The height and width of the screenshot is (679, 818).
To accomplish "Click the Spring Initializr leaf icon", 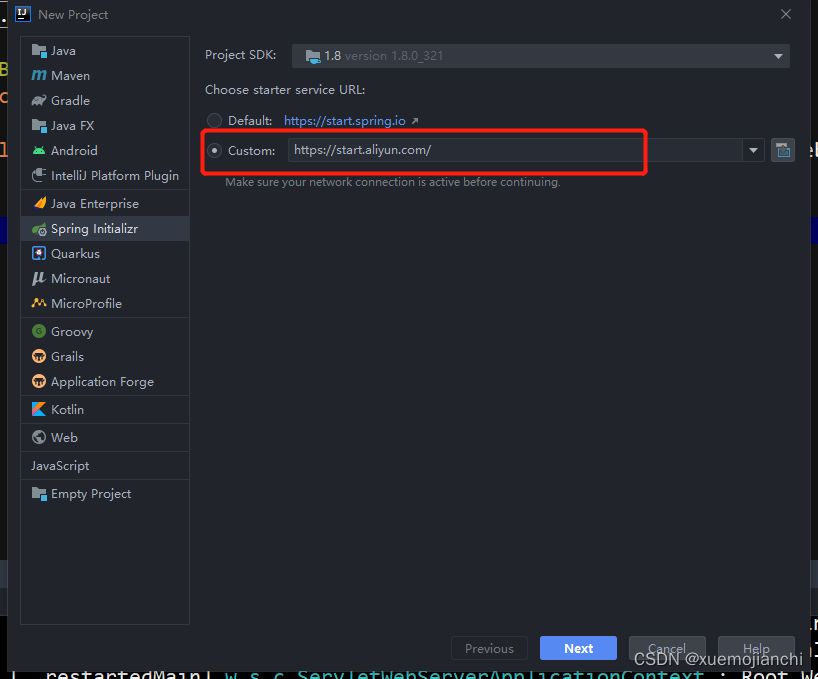I will pyautogui.click(x=39, y=229).
